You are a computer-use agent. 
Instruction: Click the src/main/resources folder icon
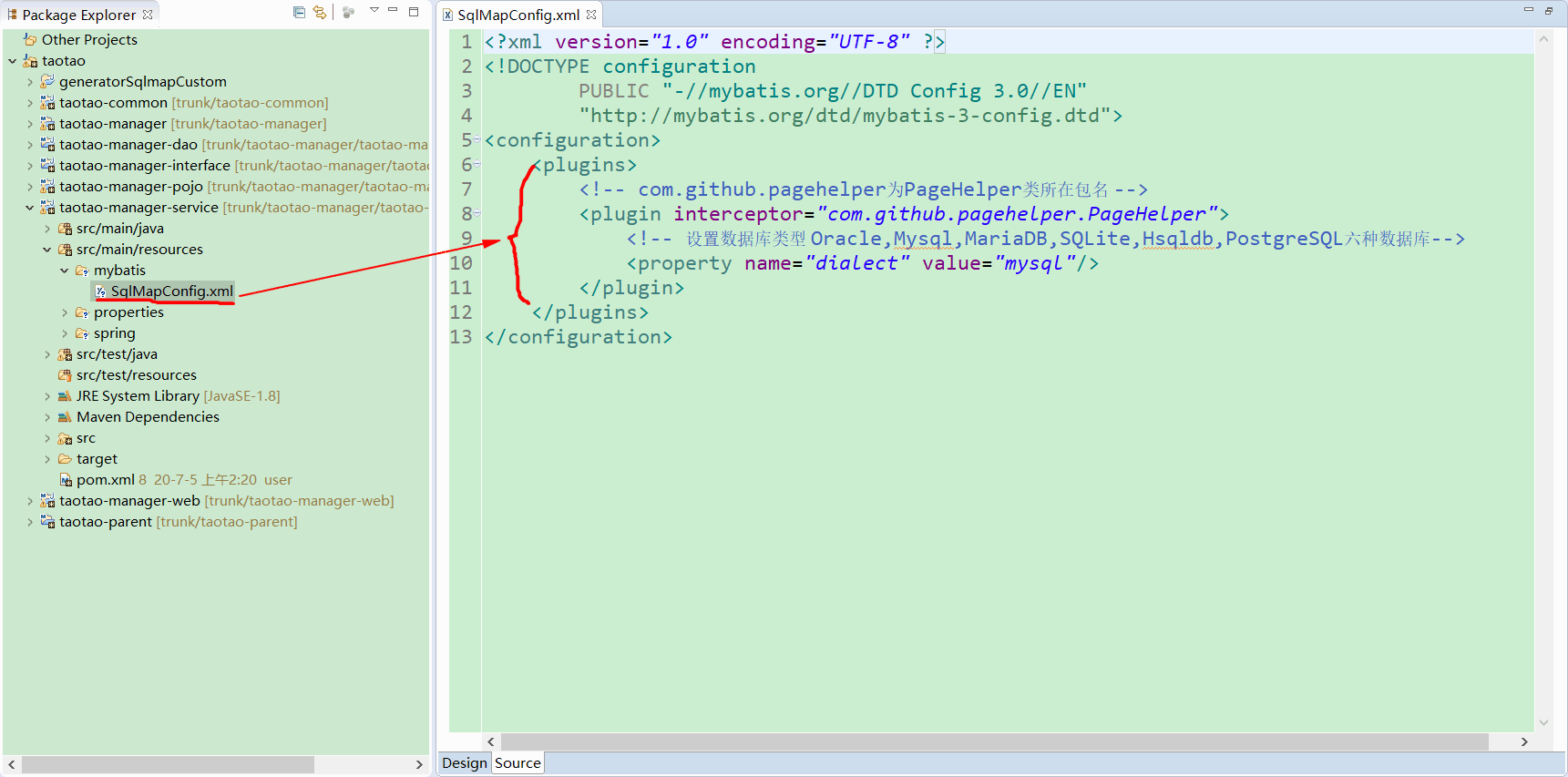65,250
